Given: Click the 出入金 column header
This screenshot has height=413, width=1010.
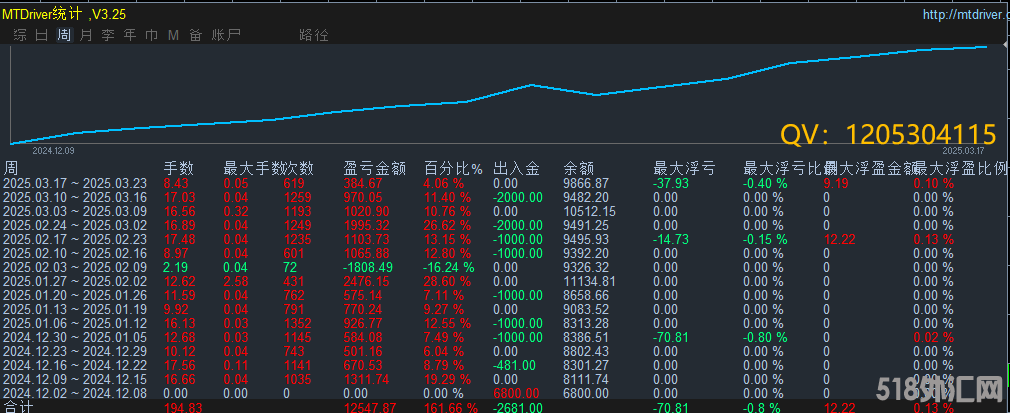Looking at the screenshot, I should coord(516,168).
